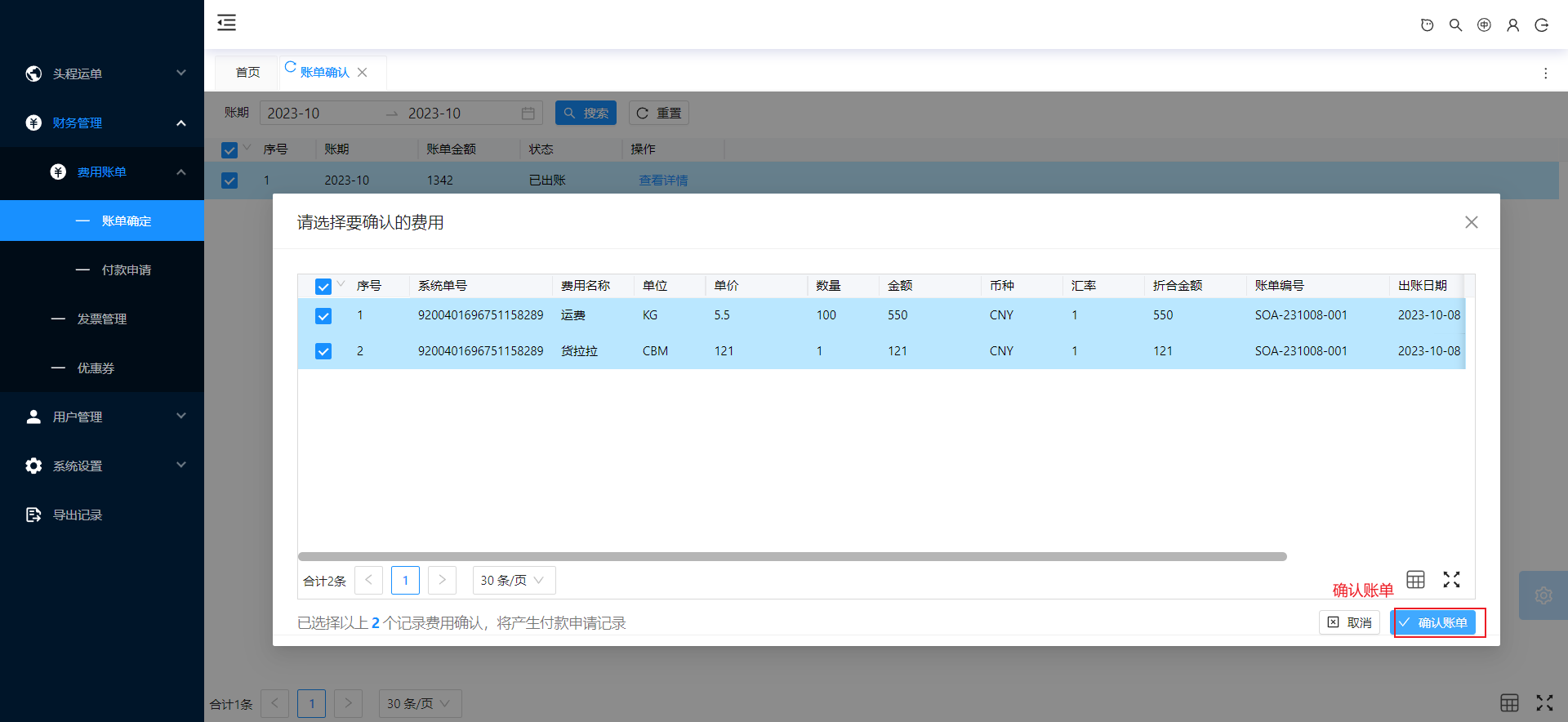Image resolution: width=1568 pixels, height=722 pixels.
Task: Click the 取消 button in dialog
Action: click(x=1349, y=622)
